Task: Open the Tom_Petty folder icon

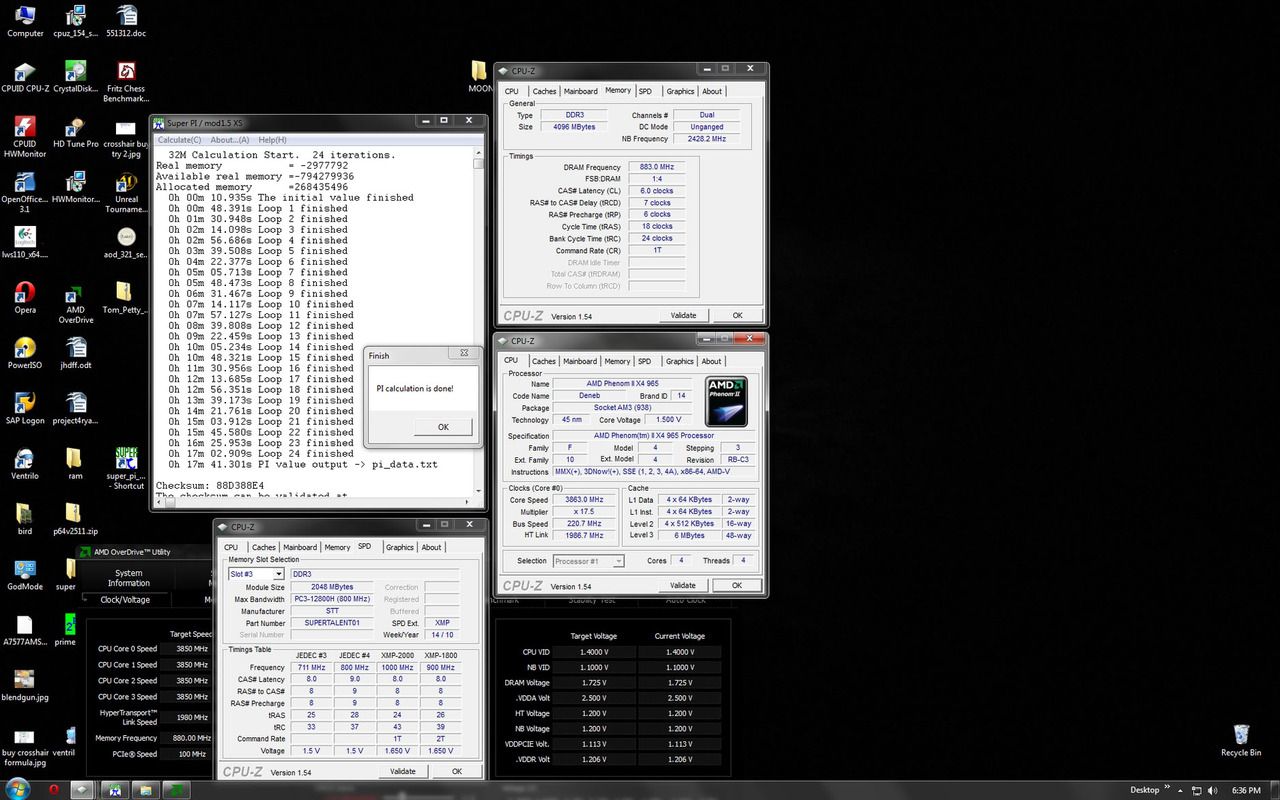Action: coord(126,298)
